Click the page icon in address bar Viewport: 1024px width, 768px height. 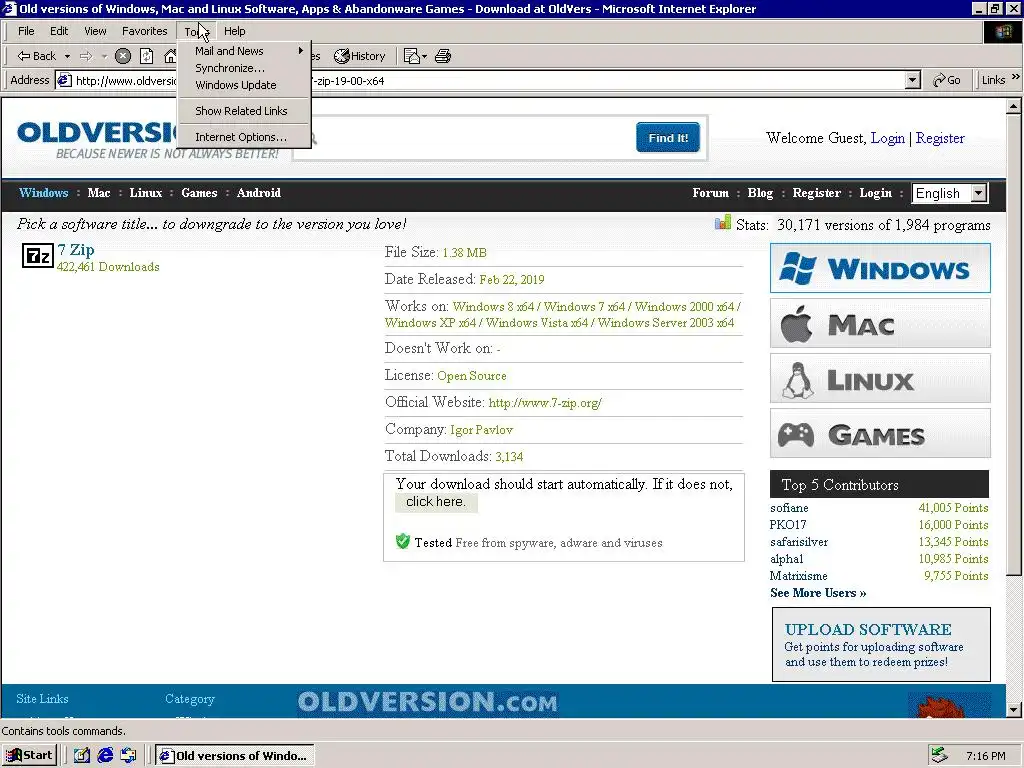coord(64,80)
